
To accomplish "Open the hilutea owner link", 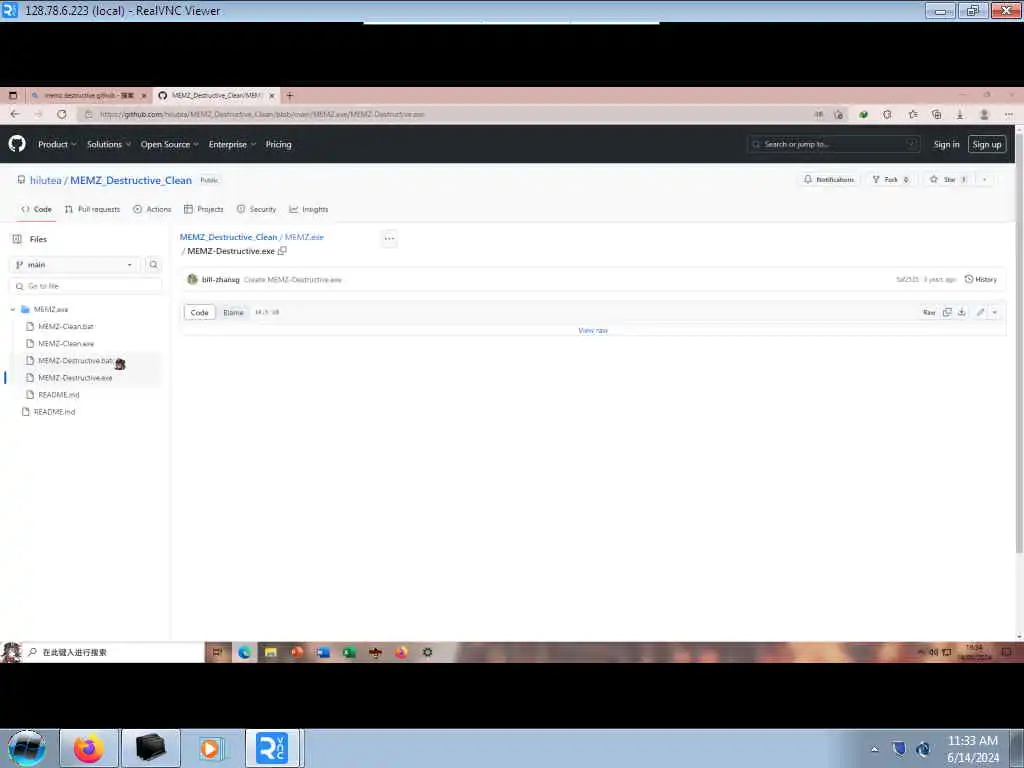I will tap(46, 180).
